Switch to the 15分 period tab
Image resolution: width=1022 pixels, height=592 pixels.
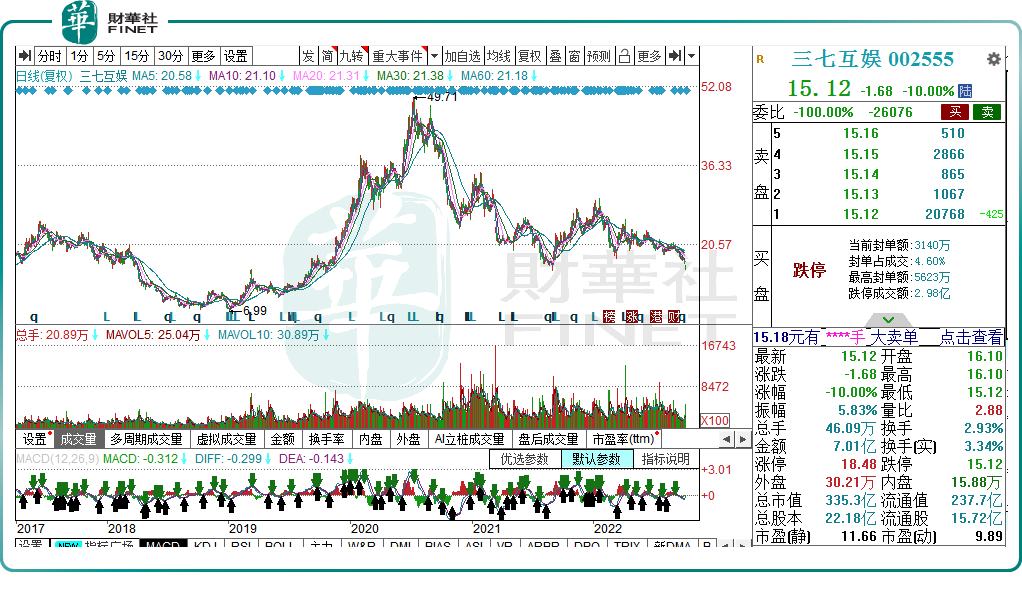[137, 56]
